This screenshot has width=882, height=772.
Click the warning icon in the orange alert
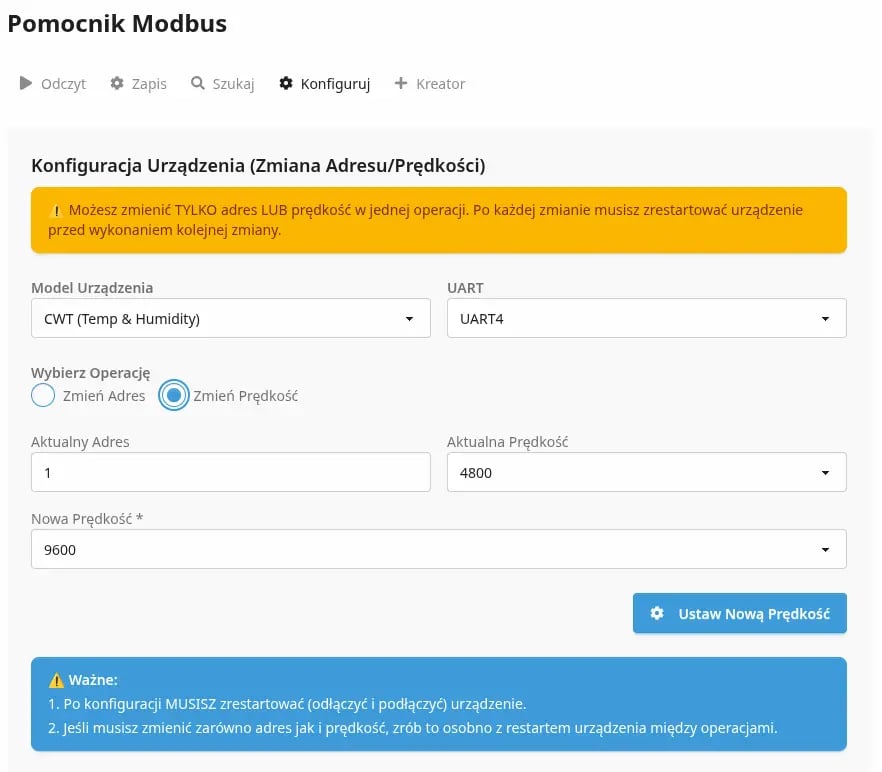coord(56,211)
